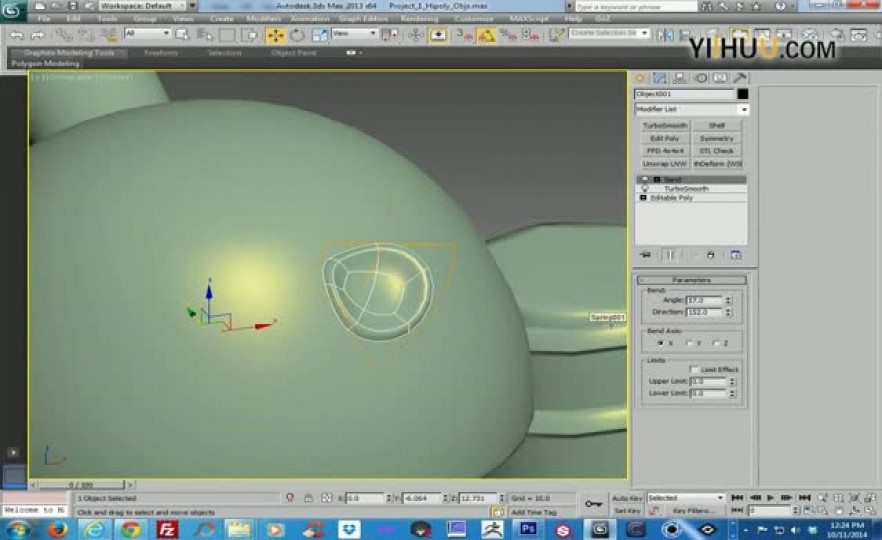Expand the Bend modifier sub-objects

656,179
